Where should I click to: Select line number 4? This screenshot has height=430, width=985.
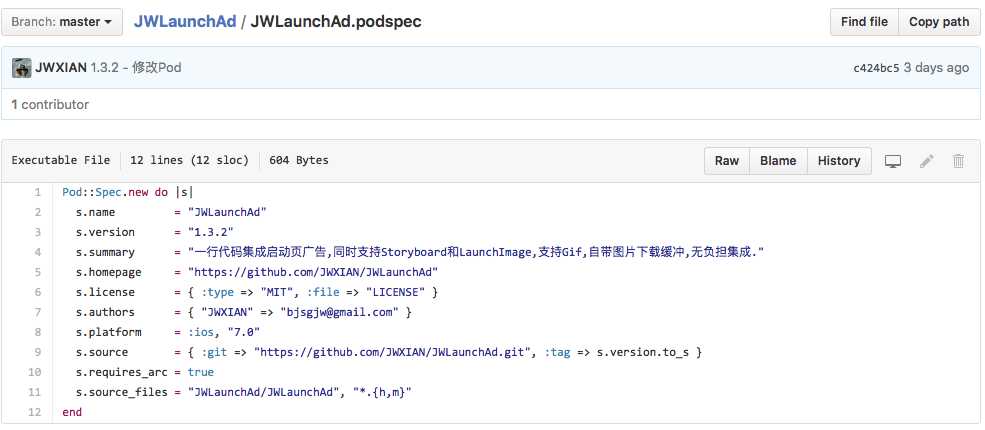(x=38, y=252)
